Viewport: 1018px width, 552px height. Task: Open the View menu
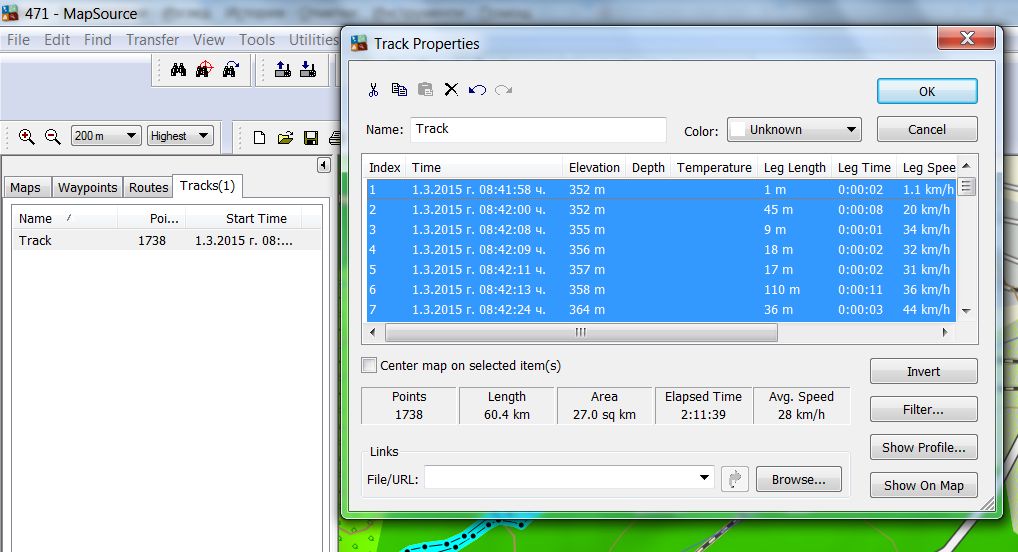[x=208, y=40]
